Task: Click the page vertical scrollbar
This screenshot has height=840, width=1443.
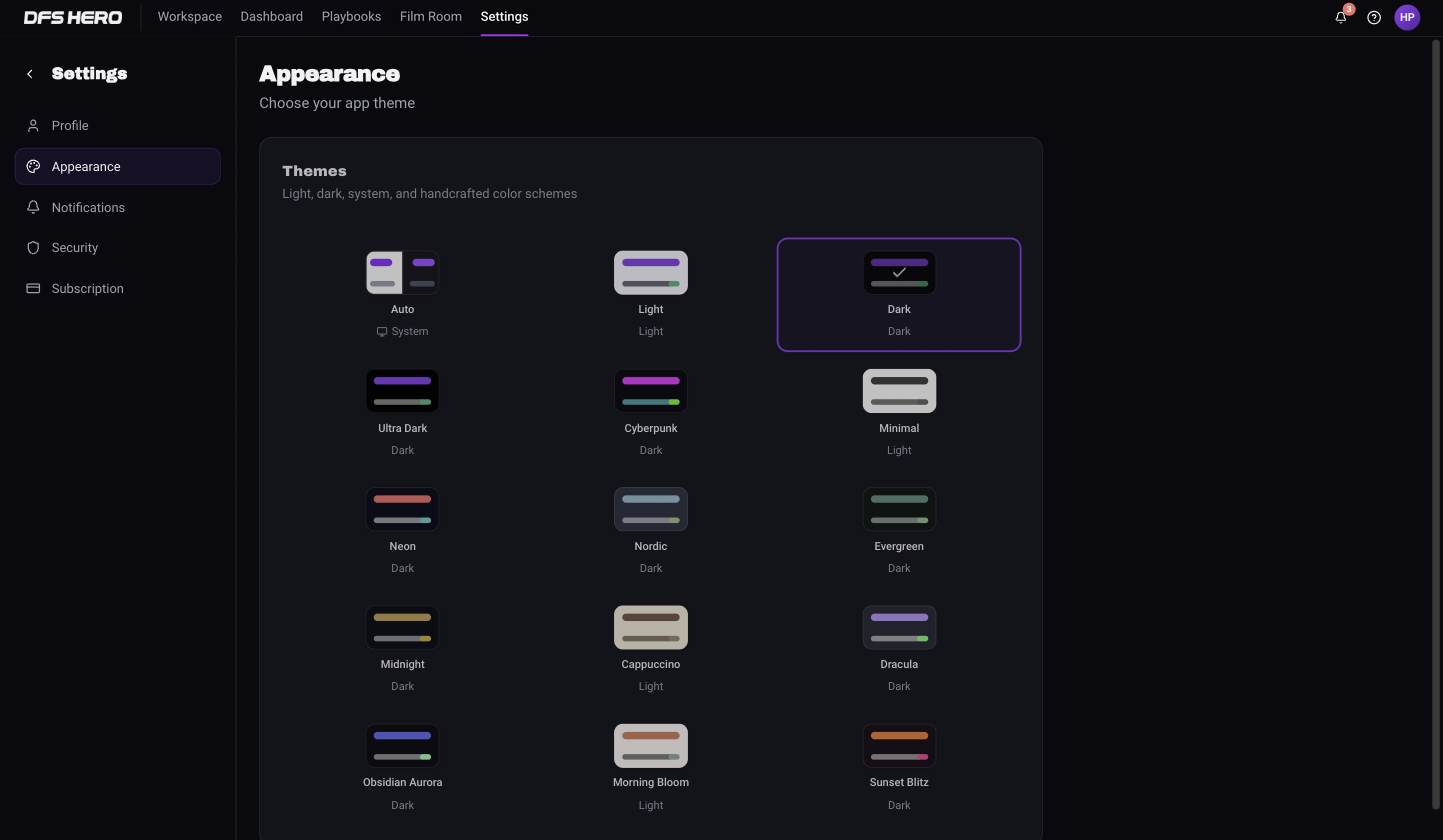Action: click(1437, 425)
